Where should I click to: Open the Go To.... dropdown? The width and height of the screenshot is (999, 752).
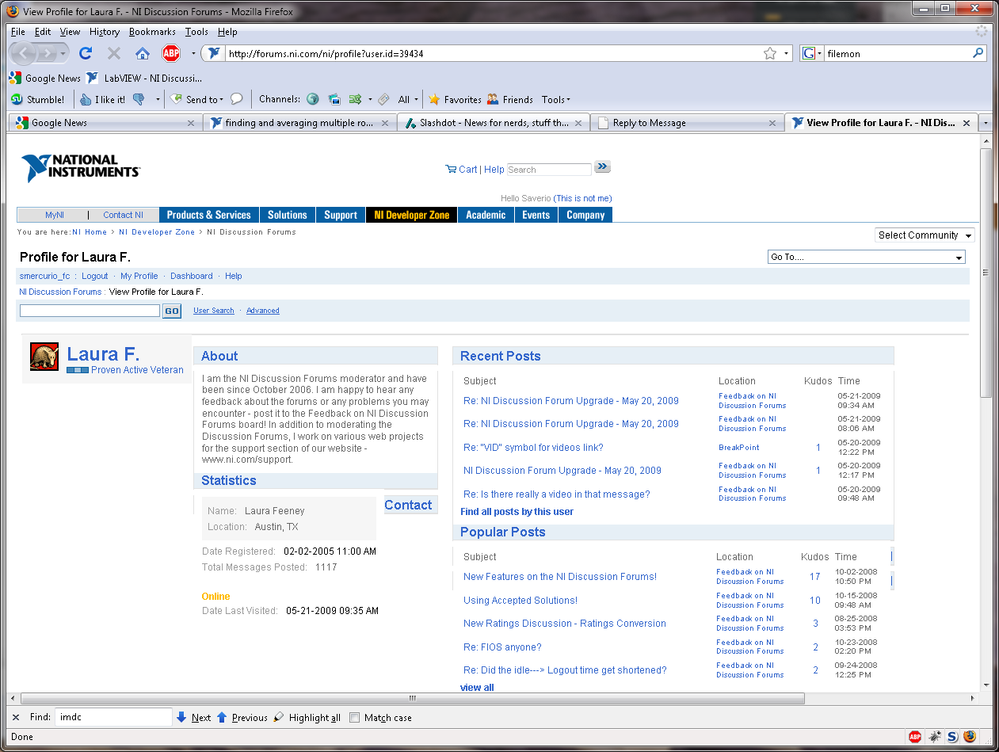(866, 257)
